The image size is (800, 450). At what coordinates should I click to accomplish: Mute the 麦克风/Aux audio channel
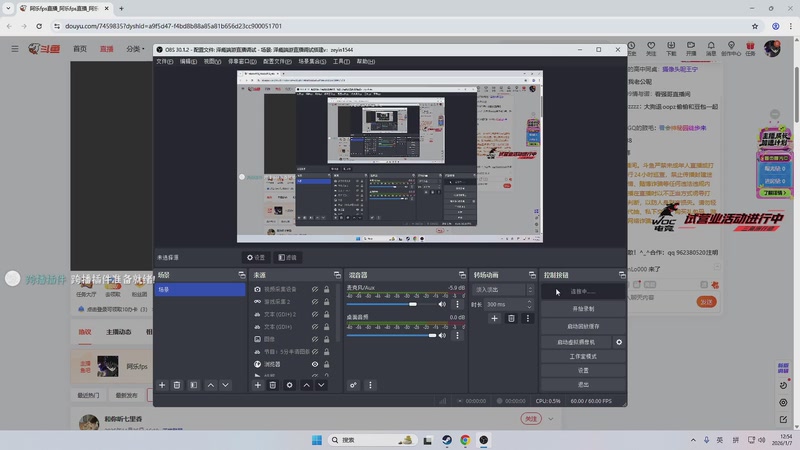point(442,304)
